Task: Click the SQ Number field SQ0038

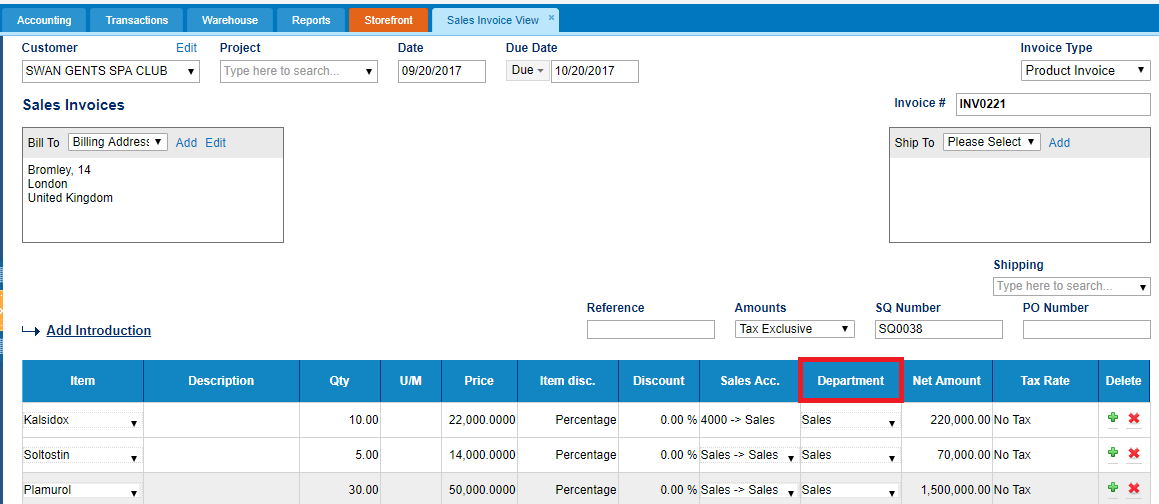Action: pos(939,329)
